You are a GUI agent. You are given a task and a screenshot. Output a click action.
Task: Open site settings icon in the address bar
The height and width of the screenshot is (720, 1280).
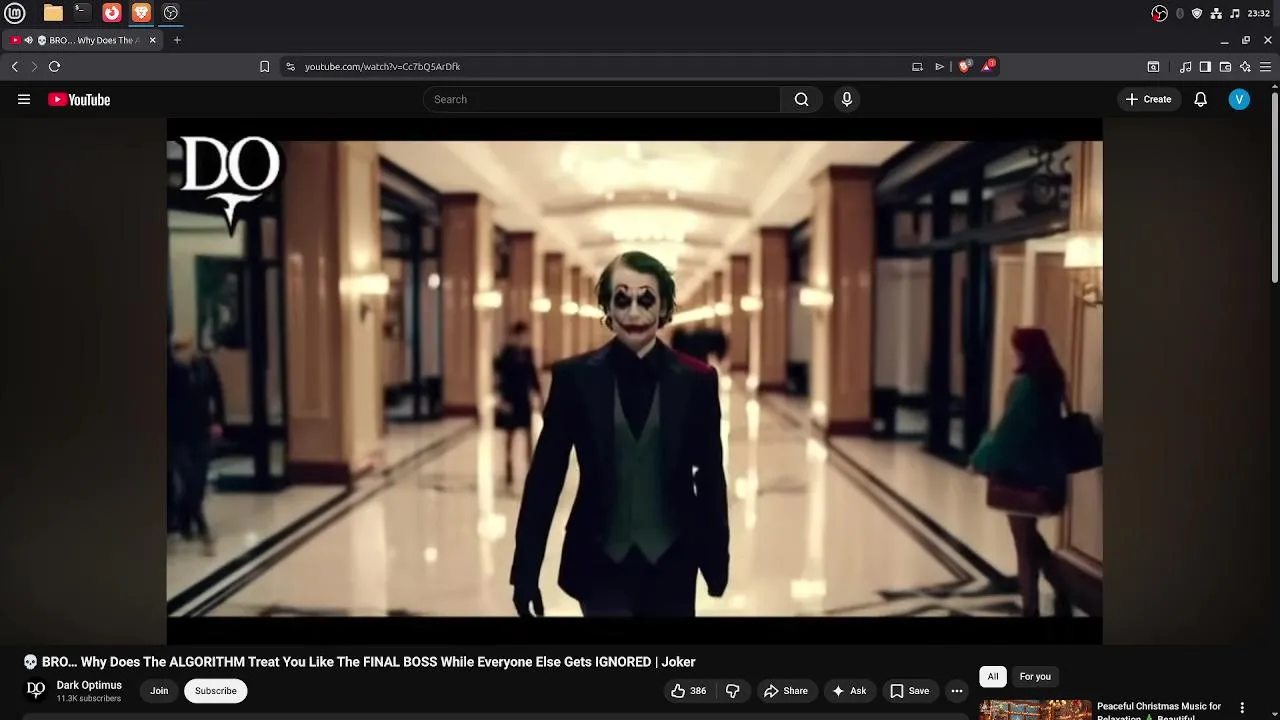(290, 66)
